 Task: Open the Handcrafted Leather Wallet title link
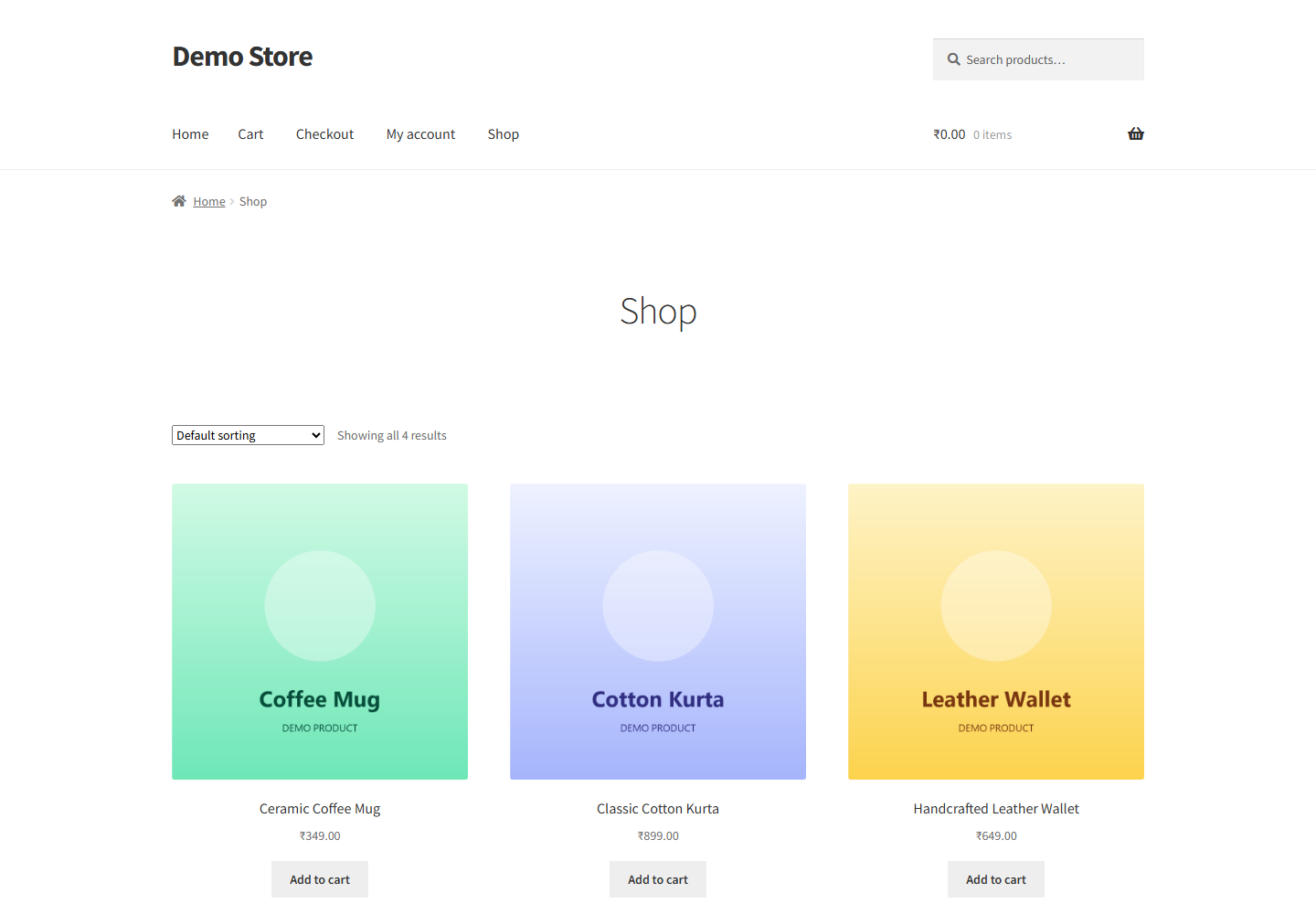(996, 809)
